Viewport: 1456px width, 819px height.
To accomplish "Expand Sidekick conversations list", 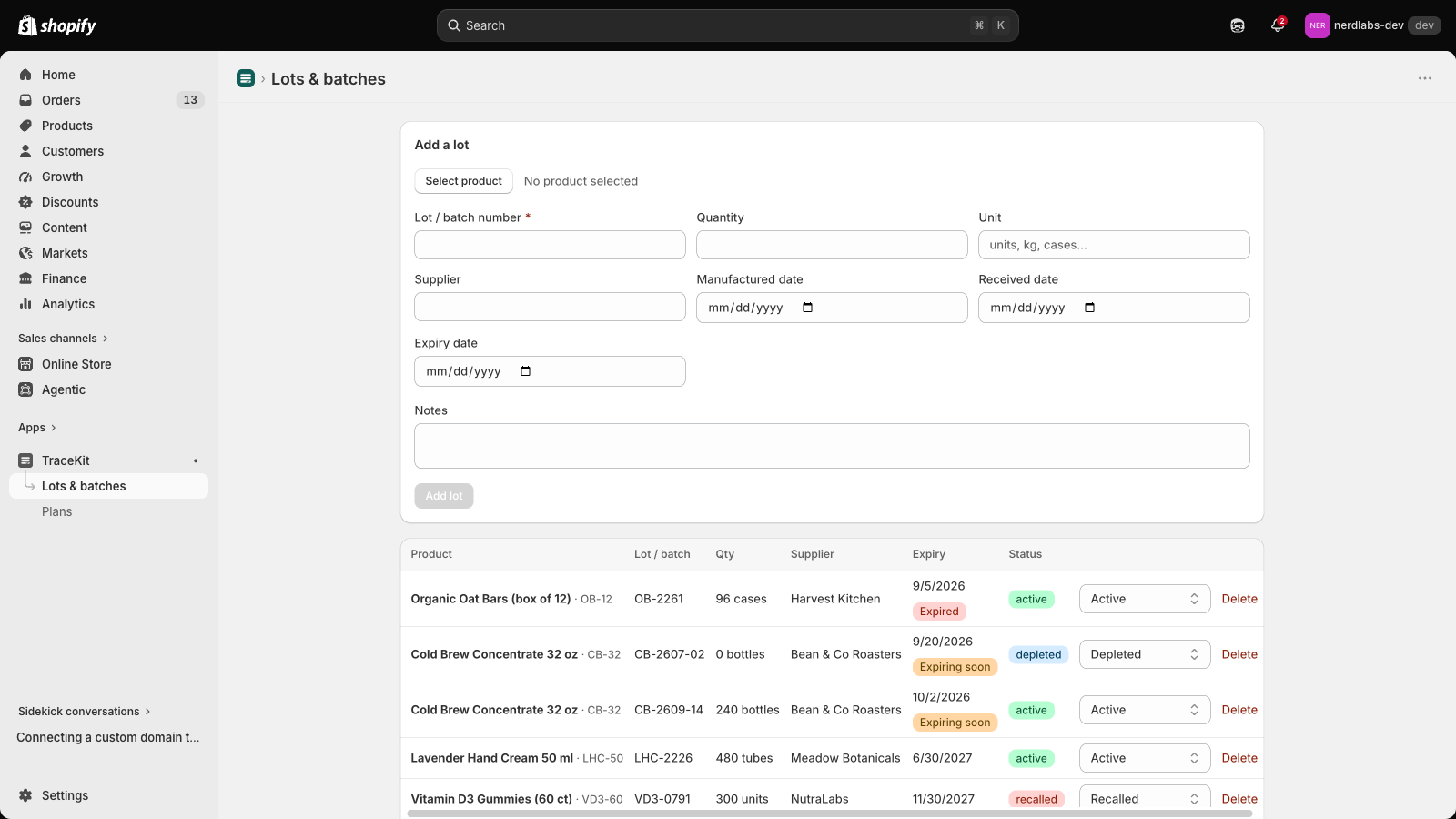I will click(85, 712).
